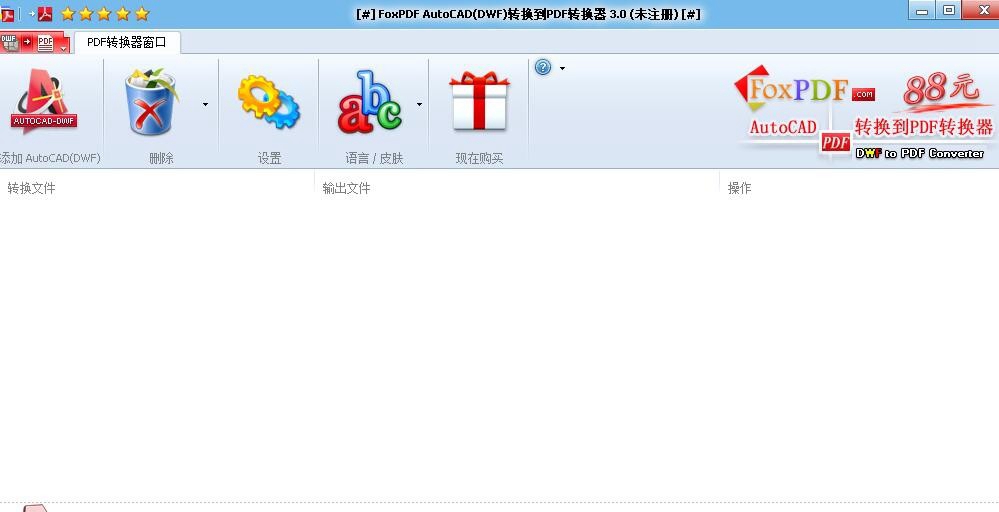The width and height of the screenshot is (999, 512).
Task: Click the blue help question mark icon
Action: click(543, 67)
